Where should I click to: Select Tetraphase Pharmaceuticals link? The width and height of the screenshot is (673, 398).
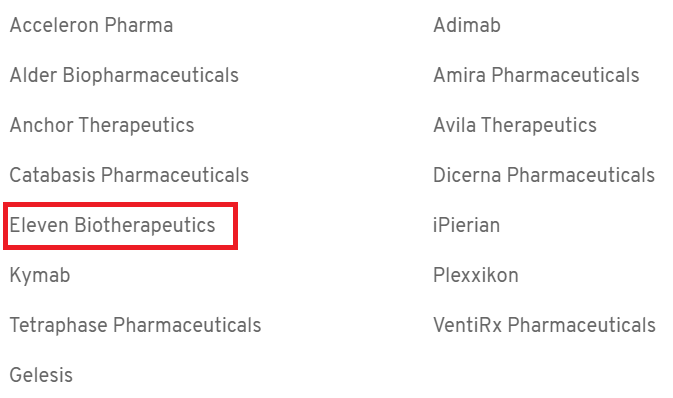[135, 325]
